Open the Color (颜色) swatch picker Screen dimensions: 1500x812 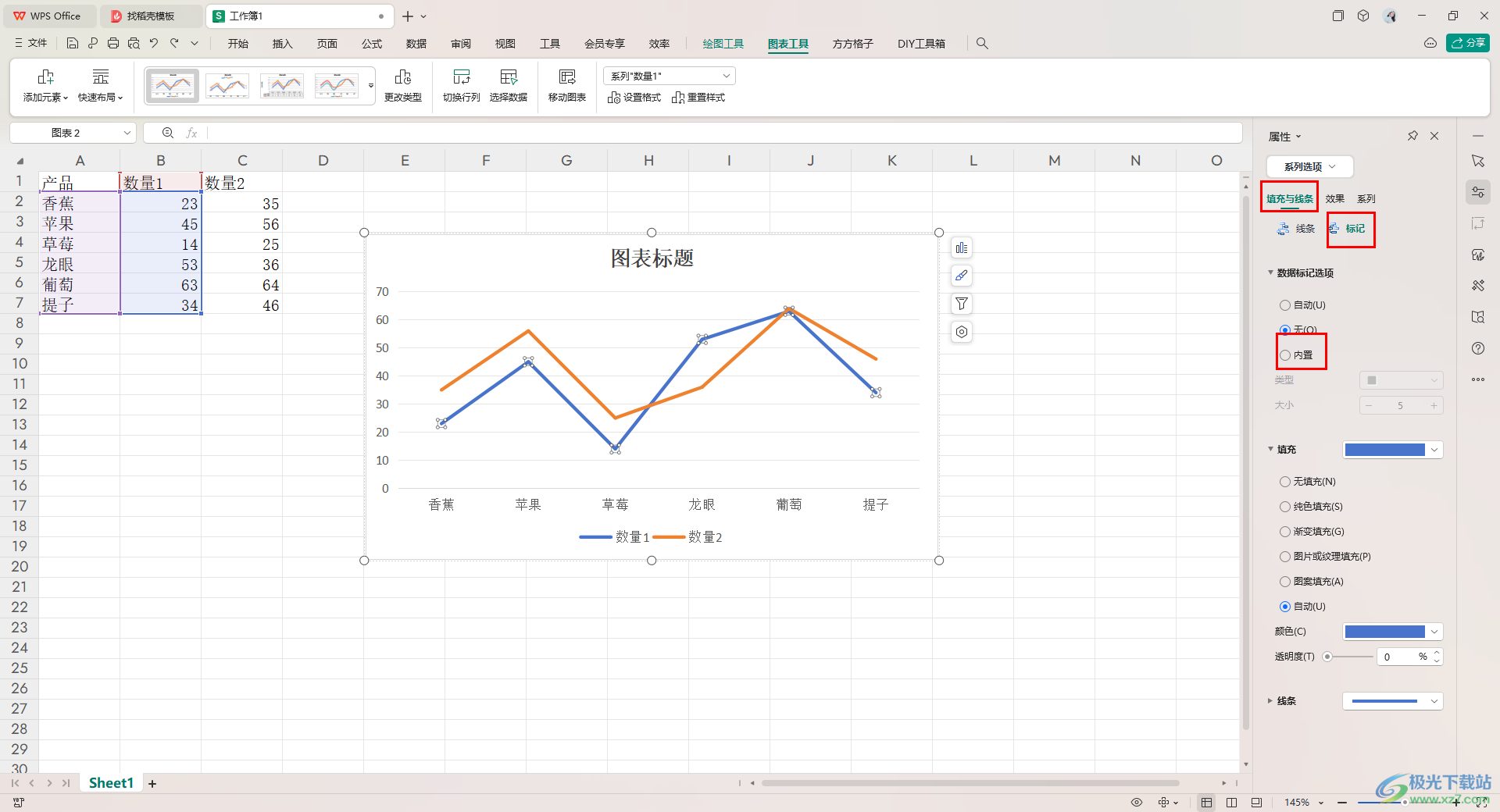[x=1392, y=632]
